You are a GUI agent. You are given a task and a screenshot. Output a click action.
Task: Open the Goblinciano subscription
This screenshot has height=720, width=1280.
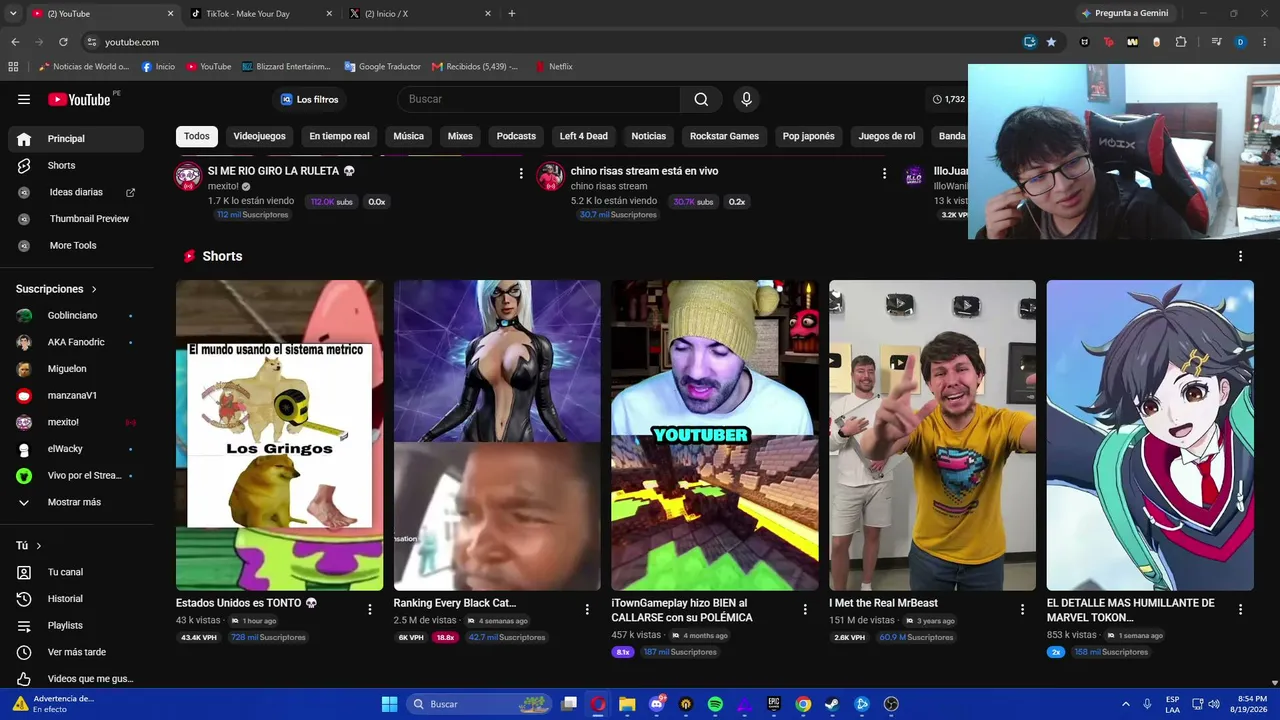pos(76,316)
